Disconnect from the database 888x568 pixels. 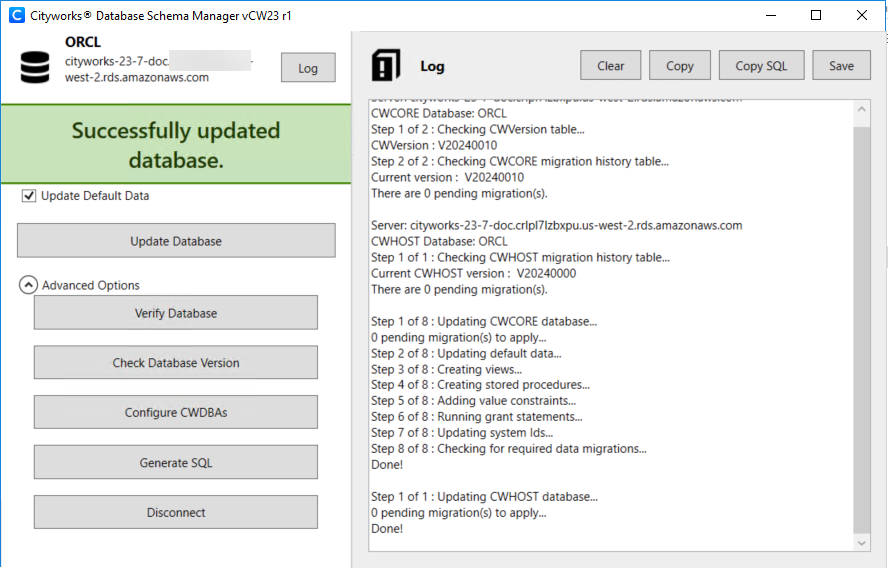click(176, 513)
